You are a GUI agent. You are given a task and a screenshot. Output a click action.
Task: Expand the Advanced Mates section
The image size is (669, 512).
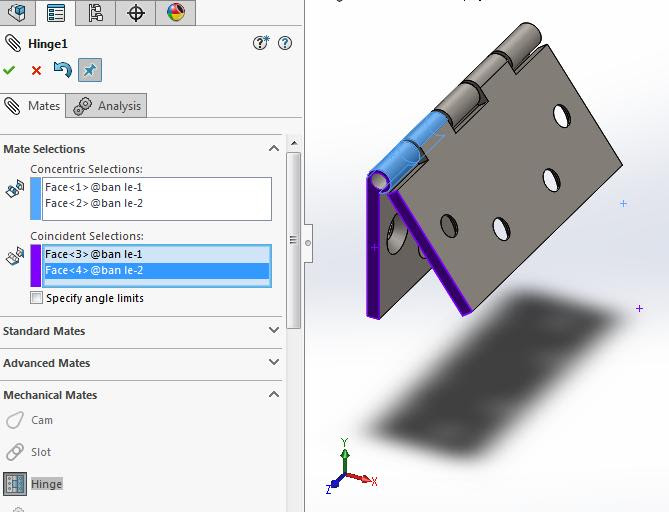point(274,362)
